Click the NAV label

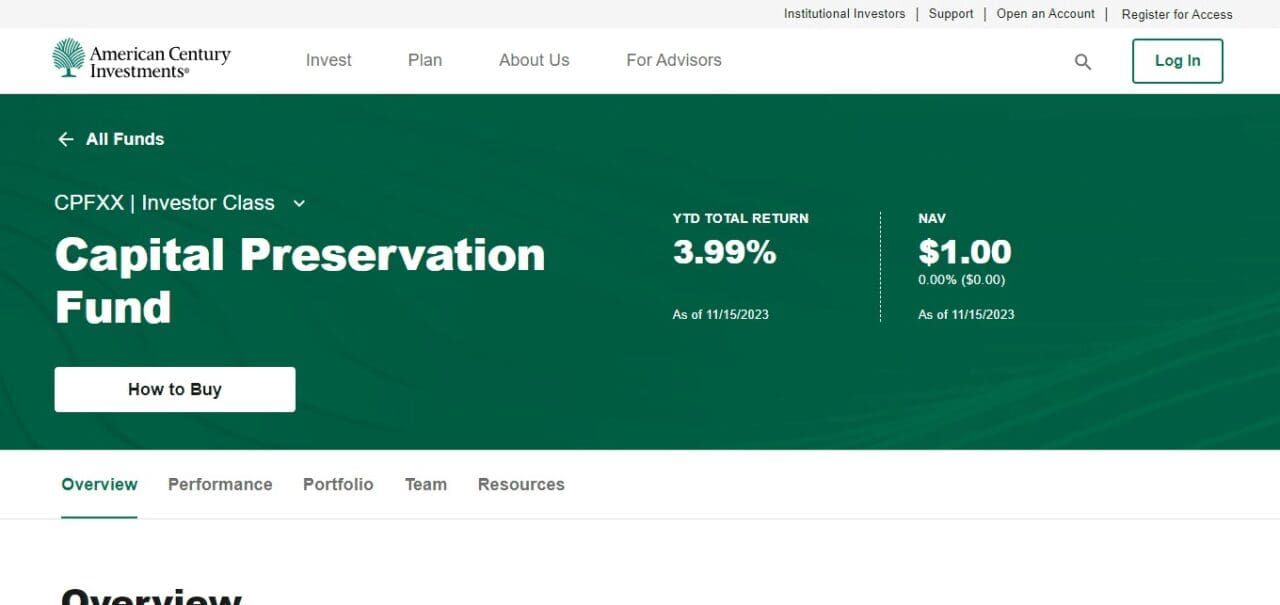click(x=932, y=218)
